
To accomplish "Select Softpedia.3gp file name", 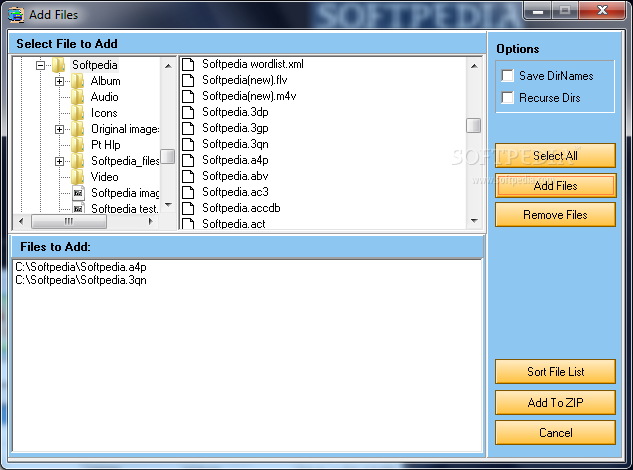I will coord(235,128).
